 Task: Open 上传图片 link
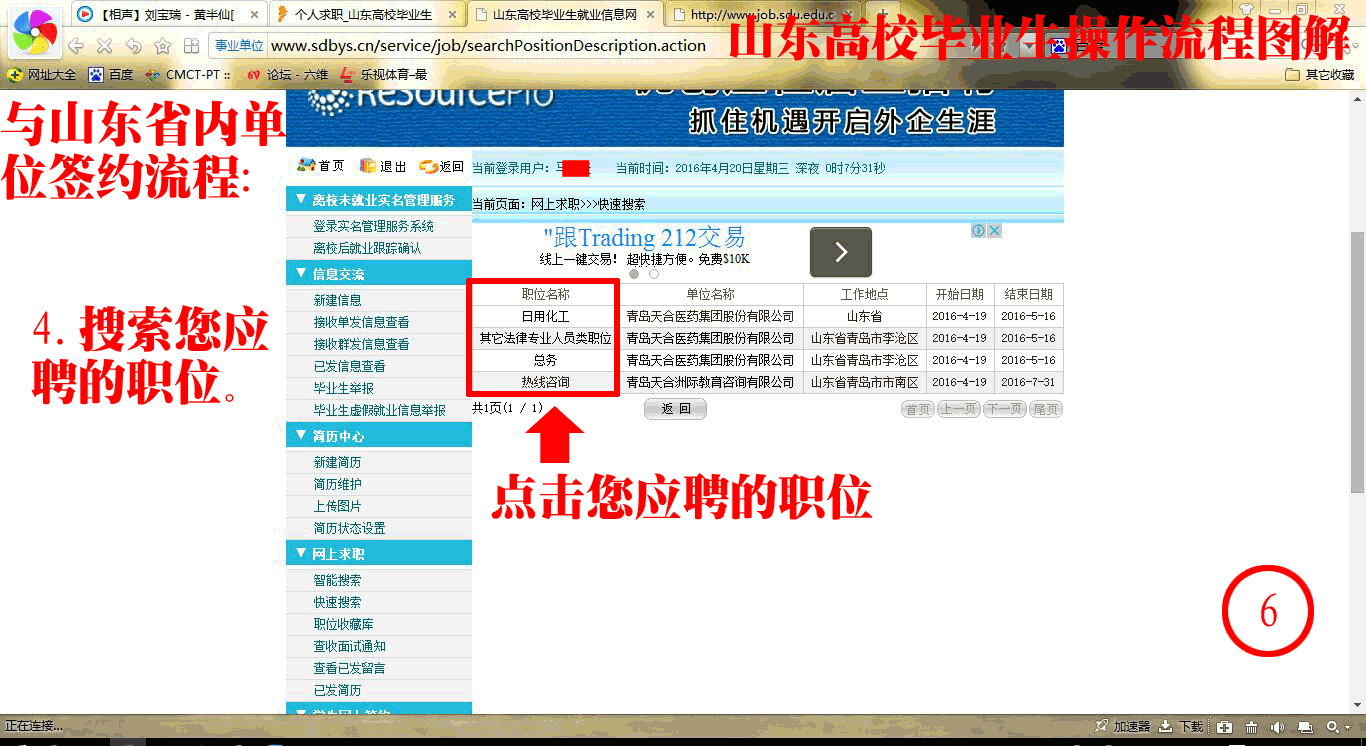(x=338, y=506)
